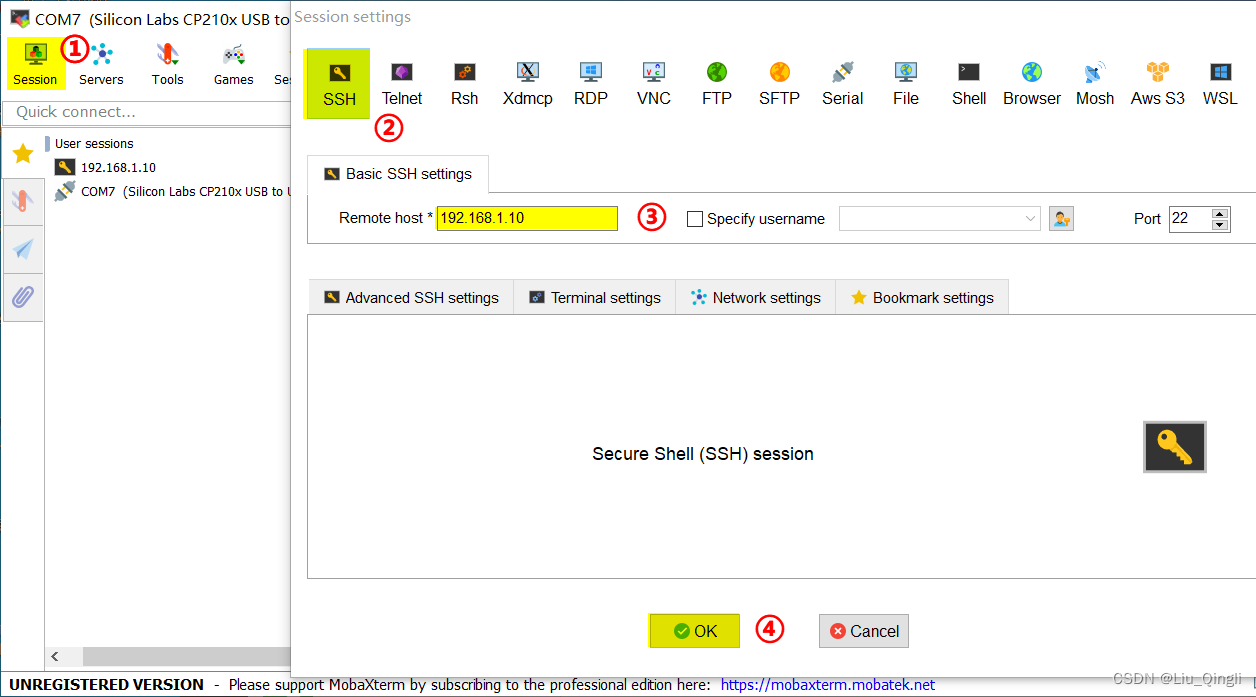The image size is (1256, 697).
Task: Open the Servers toolbar icon
Action: (x=101, y=63)
